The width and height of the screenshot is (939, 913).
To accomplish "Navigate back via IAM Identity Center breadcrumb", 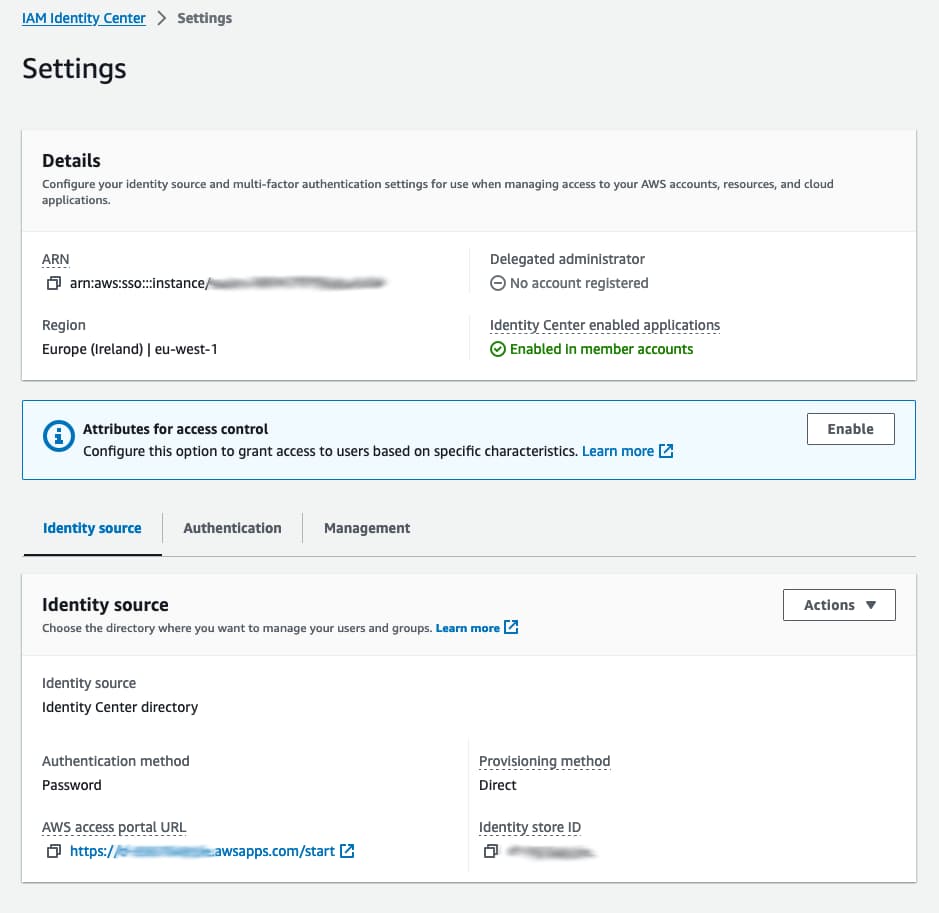I will 84,17.
